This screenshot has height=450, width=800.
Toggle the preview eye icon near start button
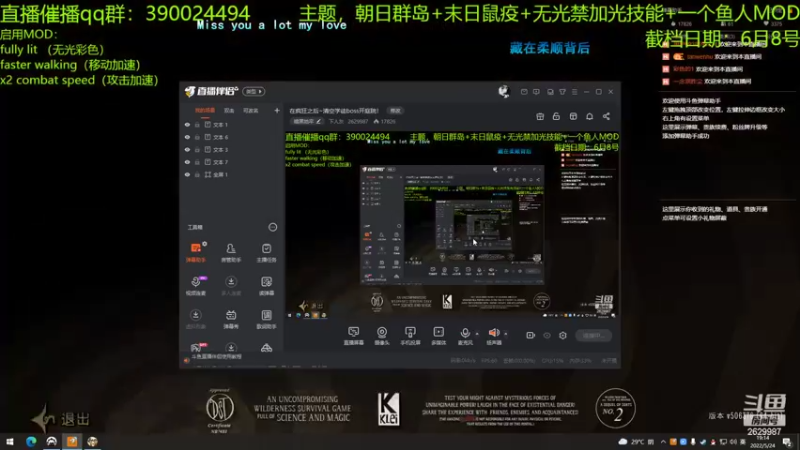pos(547,335)
